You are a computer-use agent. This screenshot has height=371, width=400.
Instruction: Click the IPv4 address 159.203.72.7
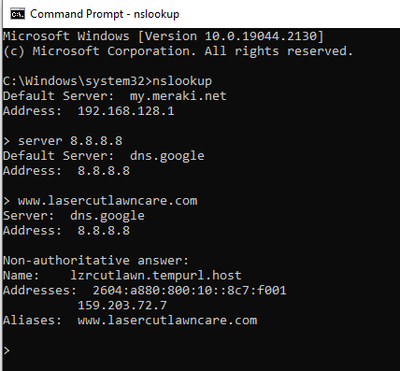tap(122, 305)
